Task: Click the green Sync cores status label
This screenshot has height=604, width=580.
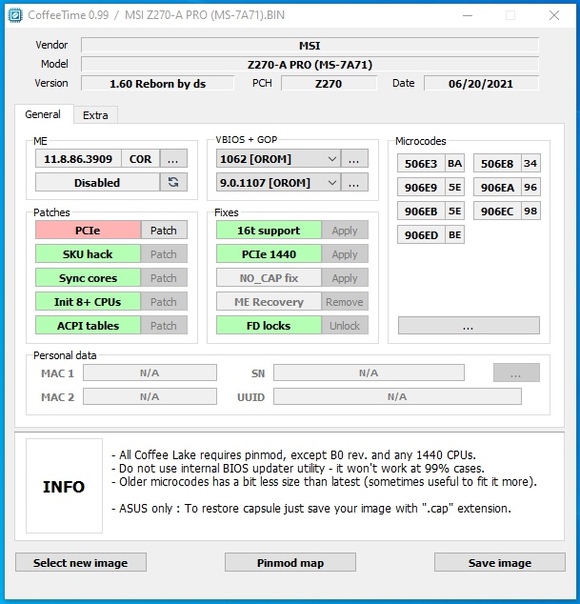Action: 88,278
